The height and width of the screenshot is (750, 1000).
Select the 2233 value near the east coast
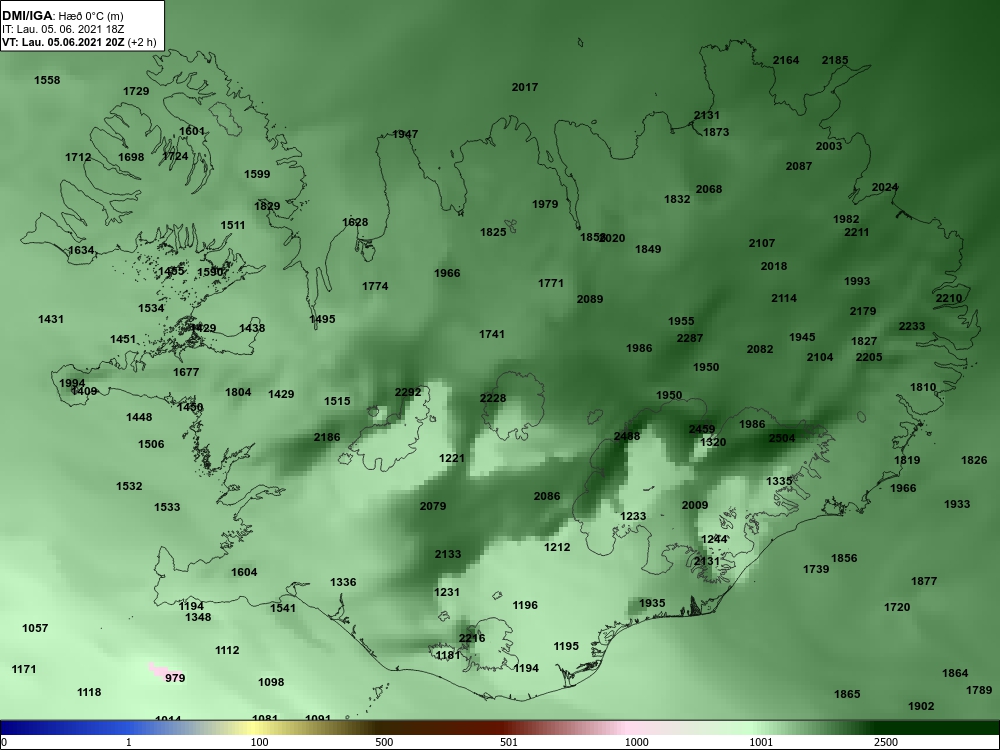[912, 327]
